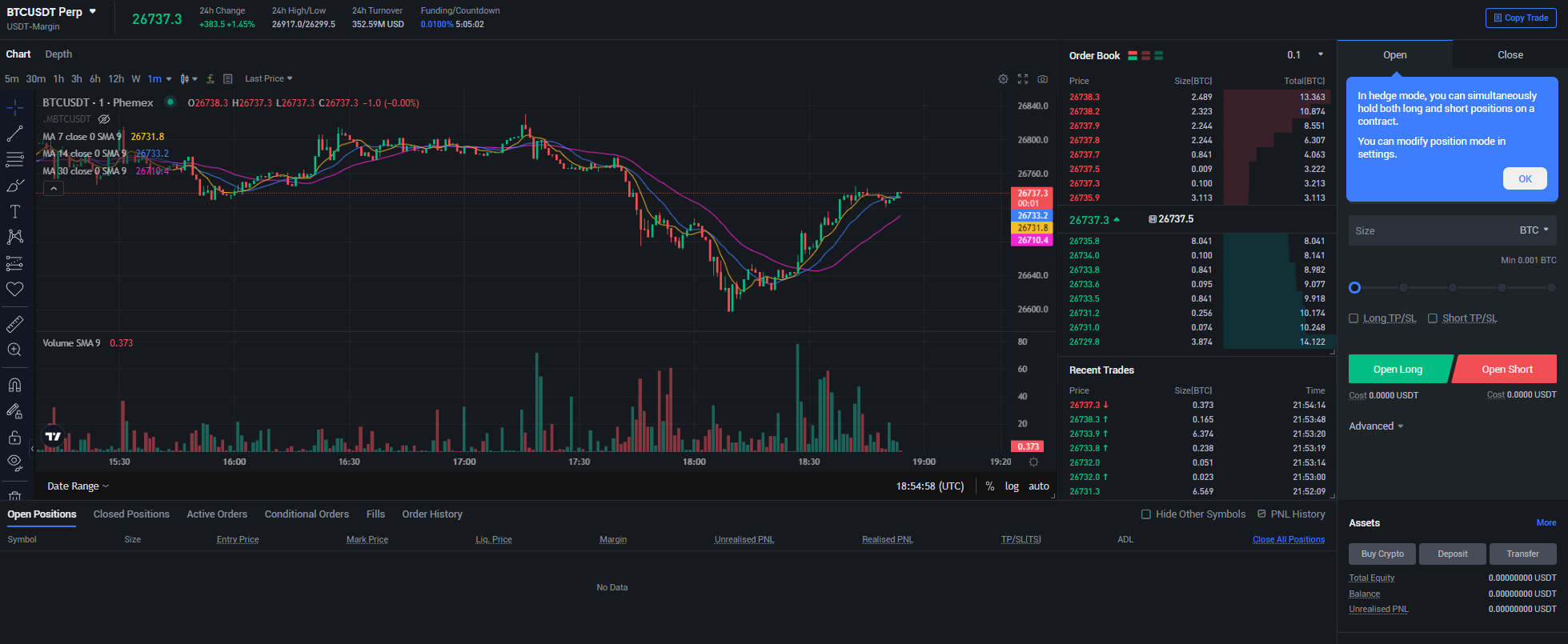
Task: Open the Fibonacci retracement tool
Action: 14,159
